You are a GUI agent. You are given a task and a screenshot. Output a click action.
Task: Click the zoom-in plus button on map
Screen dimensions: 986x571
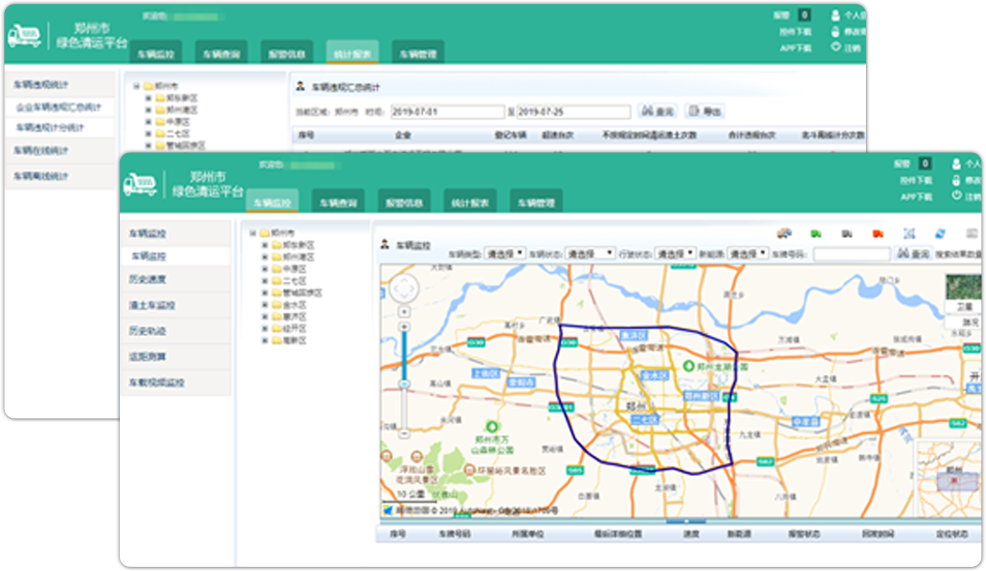pos(404,327)
